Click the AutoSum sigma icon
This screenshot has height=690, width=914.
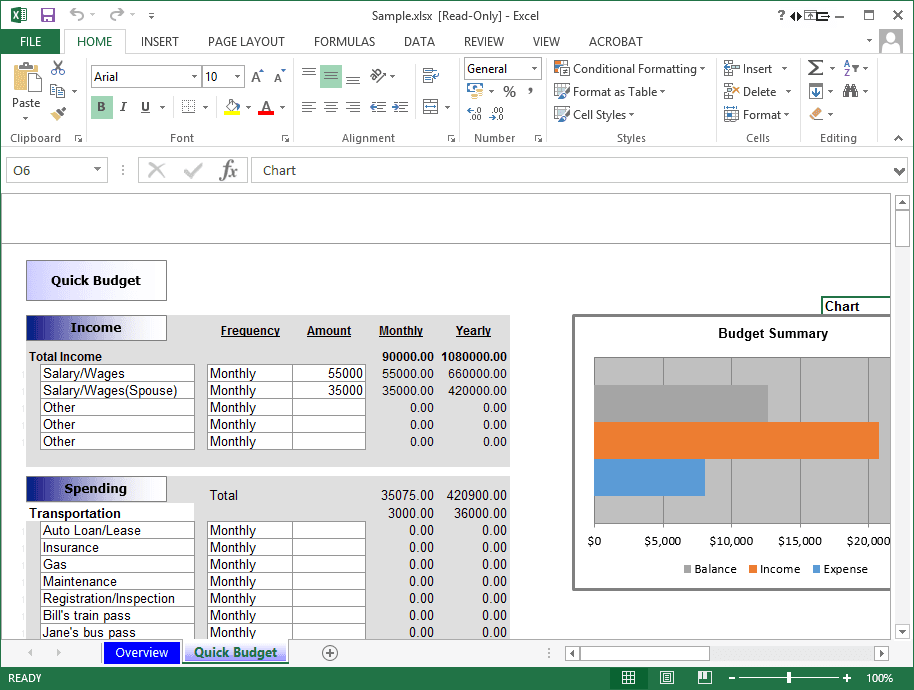click(815, 68)
